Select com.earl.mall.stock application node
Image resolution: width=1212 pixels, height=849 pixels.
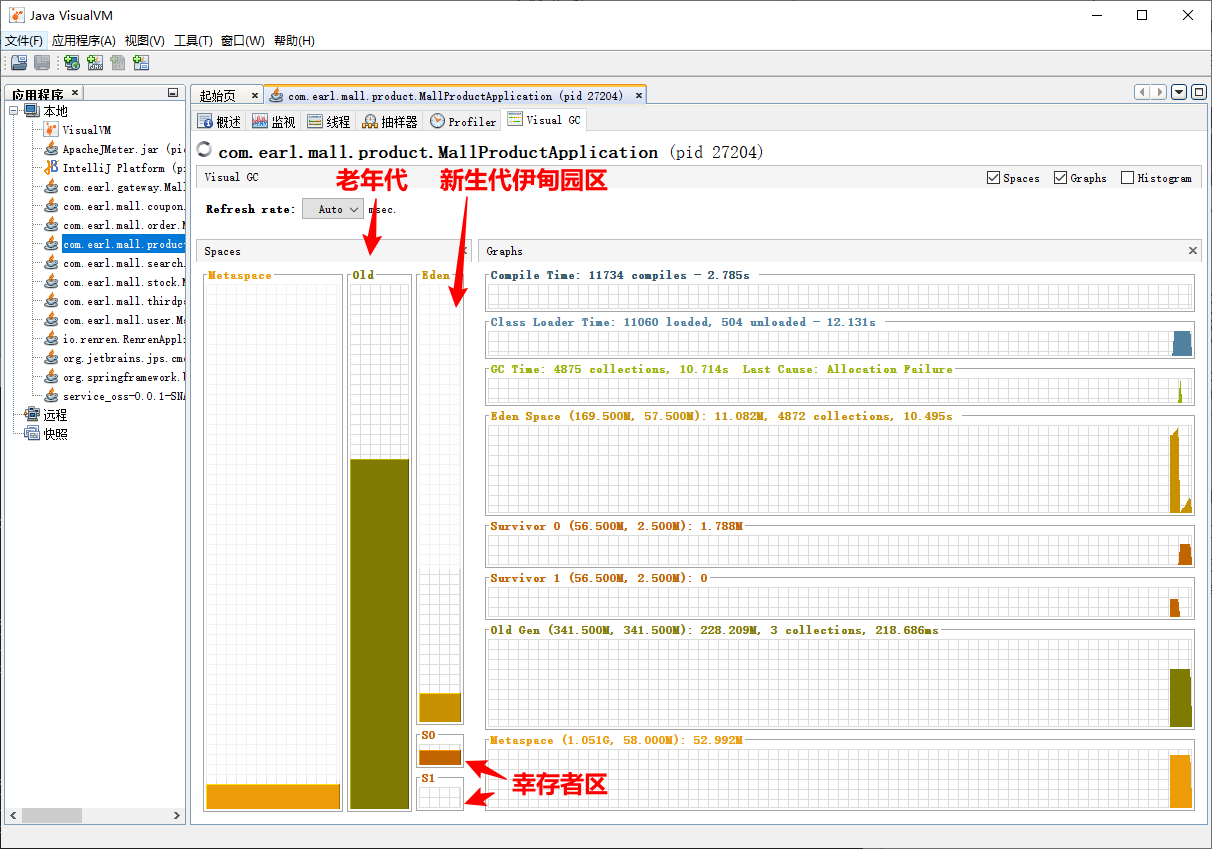(114, 282)
